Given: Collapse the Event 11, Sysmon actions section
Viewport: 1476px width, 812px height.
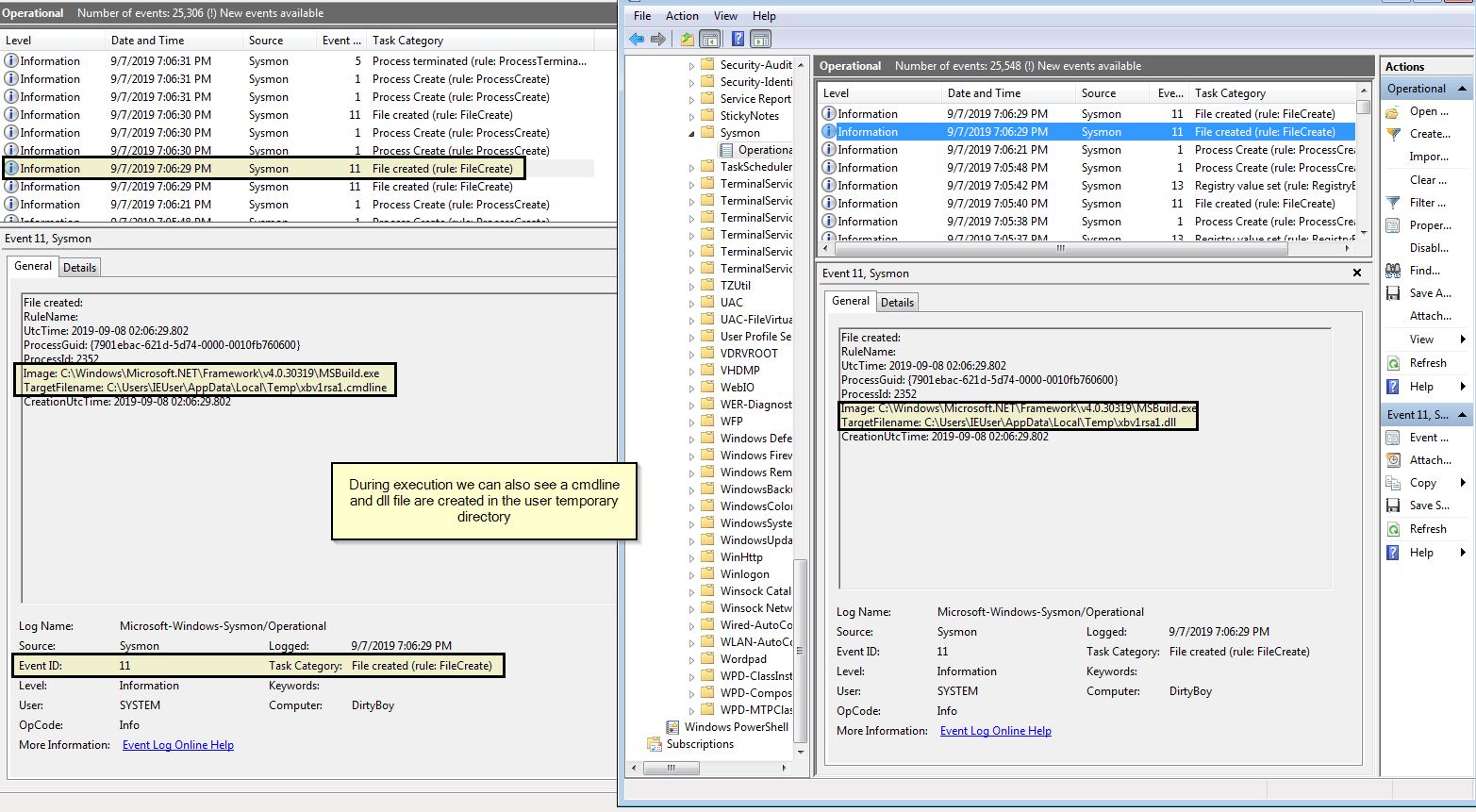Looking at the screenshot, I should pyautogui.click(x=1462, y=415).
